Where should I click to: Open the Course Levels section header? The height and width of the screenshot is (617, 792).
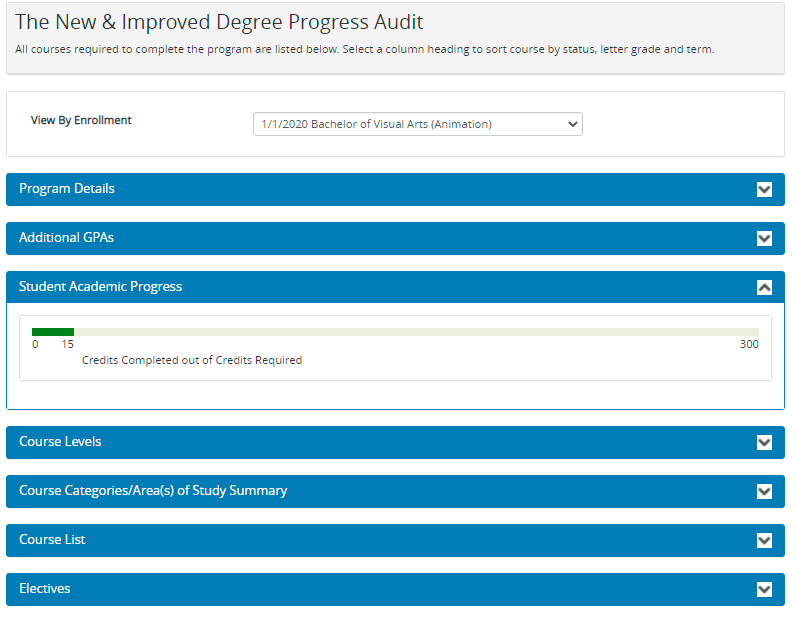pyautogui.click(x=395, y=442)
